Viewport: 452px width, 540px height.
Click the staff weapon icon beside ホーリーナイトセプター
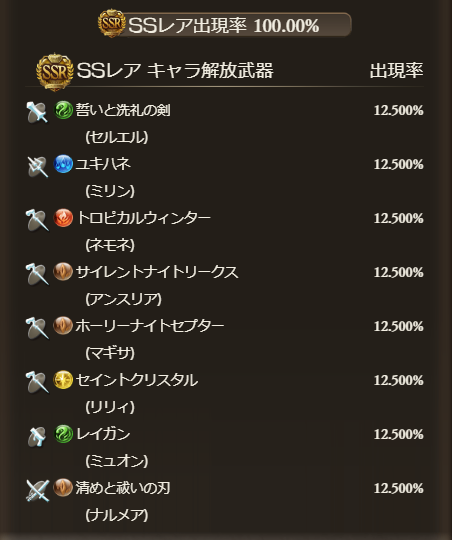coord(37,328)
